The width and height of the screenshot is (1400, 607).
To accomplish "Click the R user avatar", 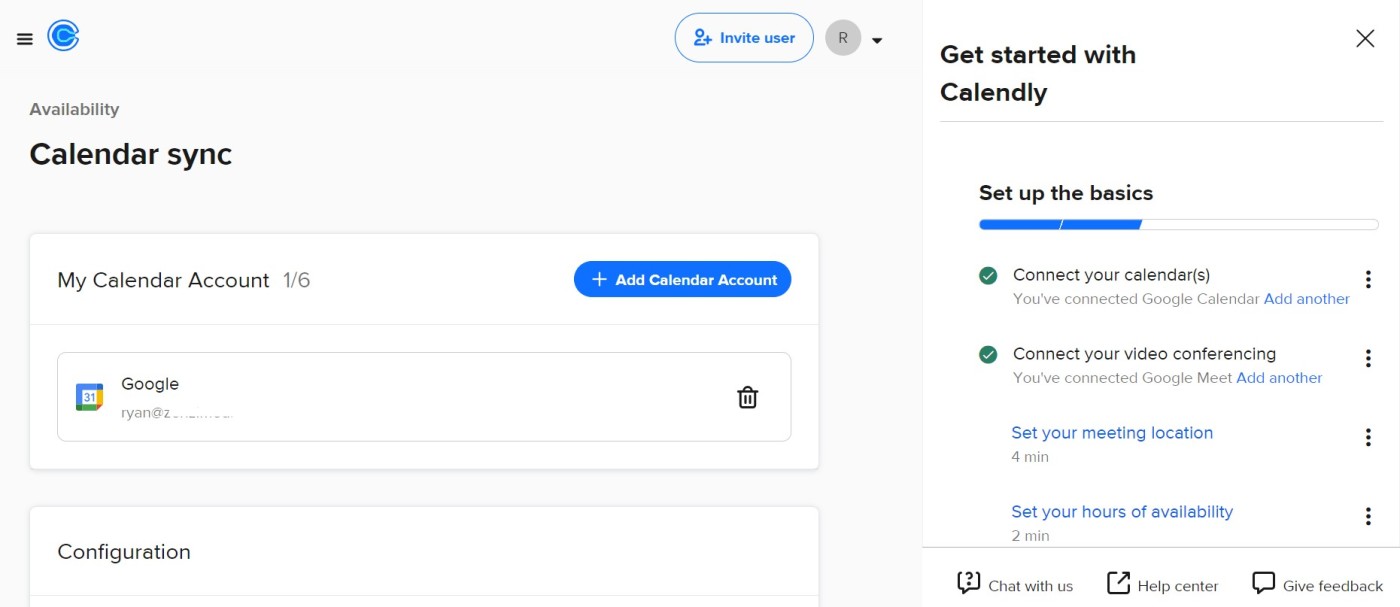I will coord(843,38).
